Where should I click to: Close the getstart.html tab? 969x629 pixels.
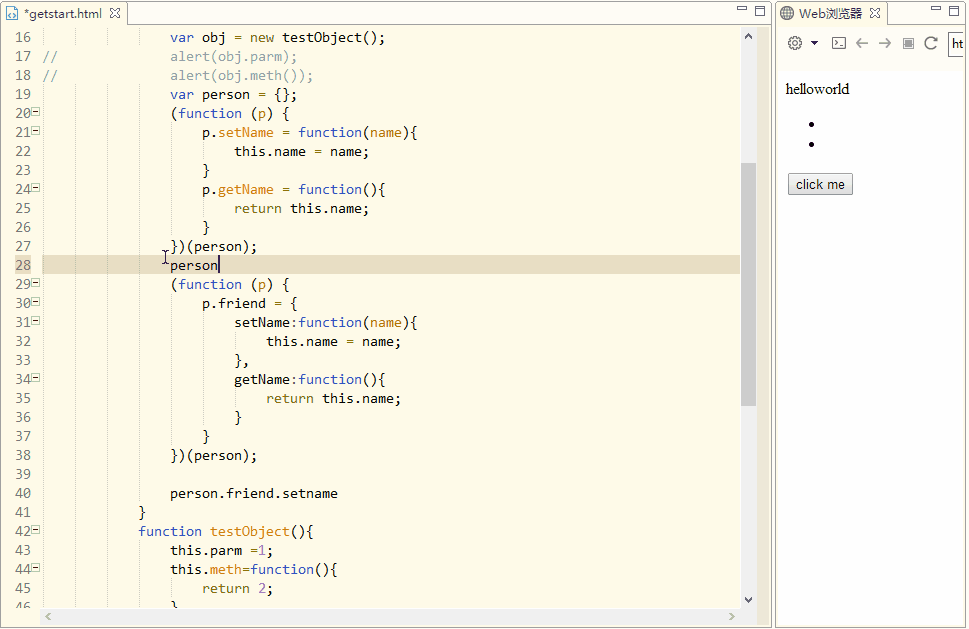pyautogui.click(x=115, y=14)
